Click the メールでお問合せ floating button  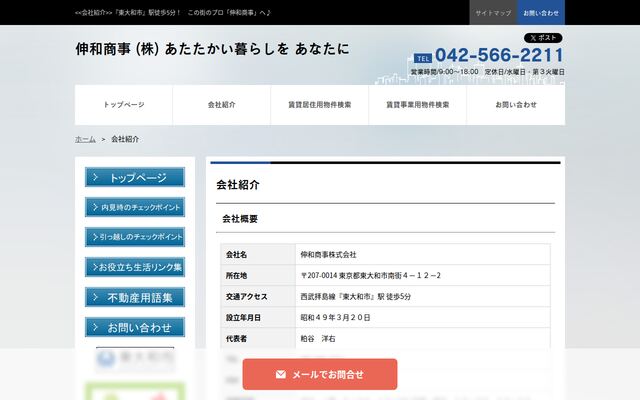coord(320,374)
